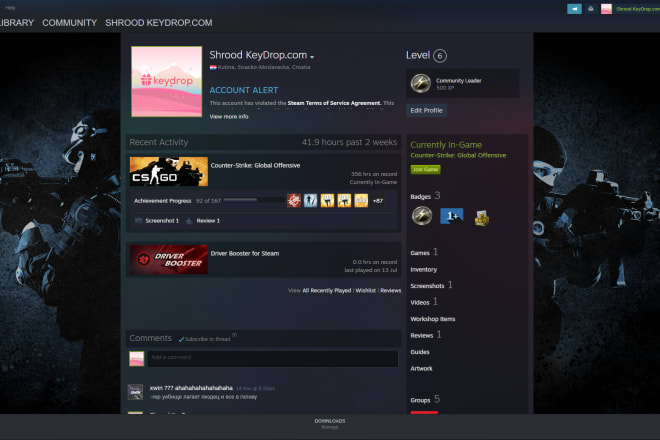Open the Review 1 thumbs icon link
Screen dimensions: 660x440
189,221
